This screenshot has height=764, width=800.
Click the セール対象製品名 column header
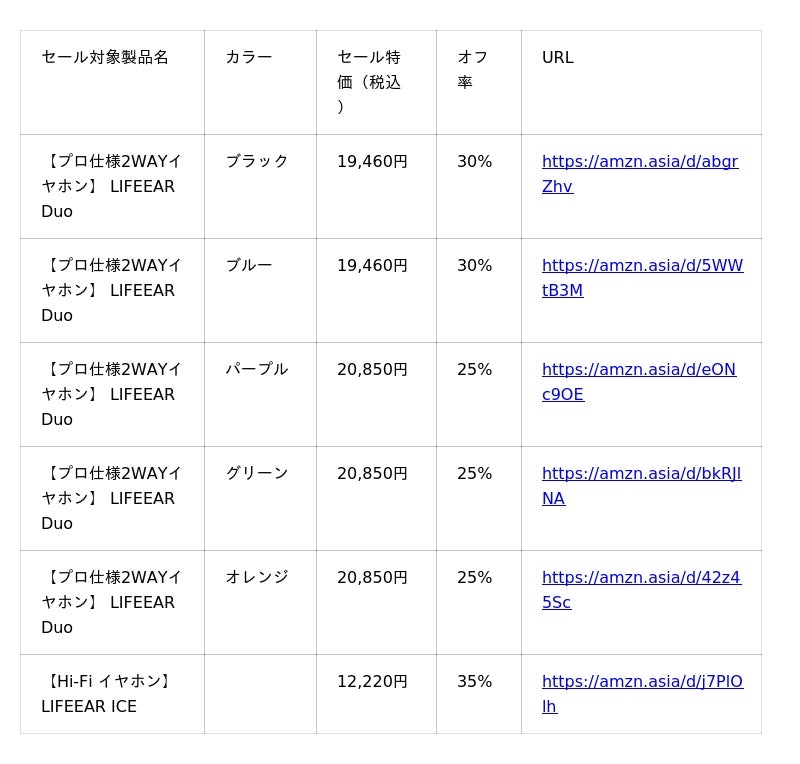click(x=105, y=57)
